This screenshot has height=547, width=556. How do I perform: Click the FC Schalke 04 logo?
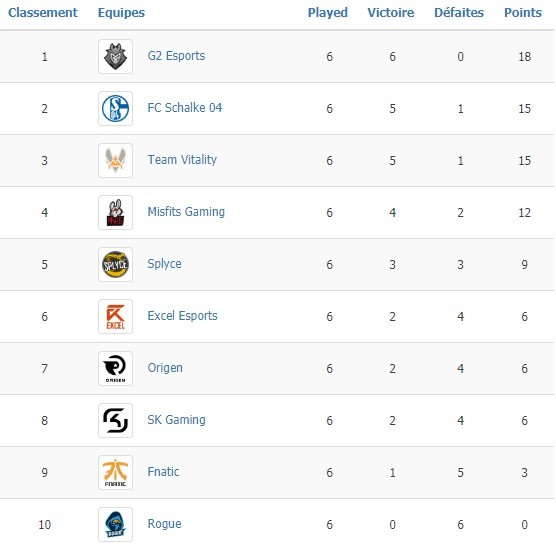[x=115, y=108]
